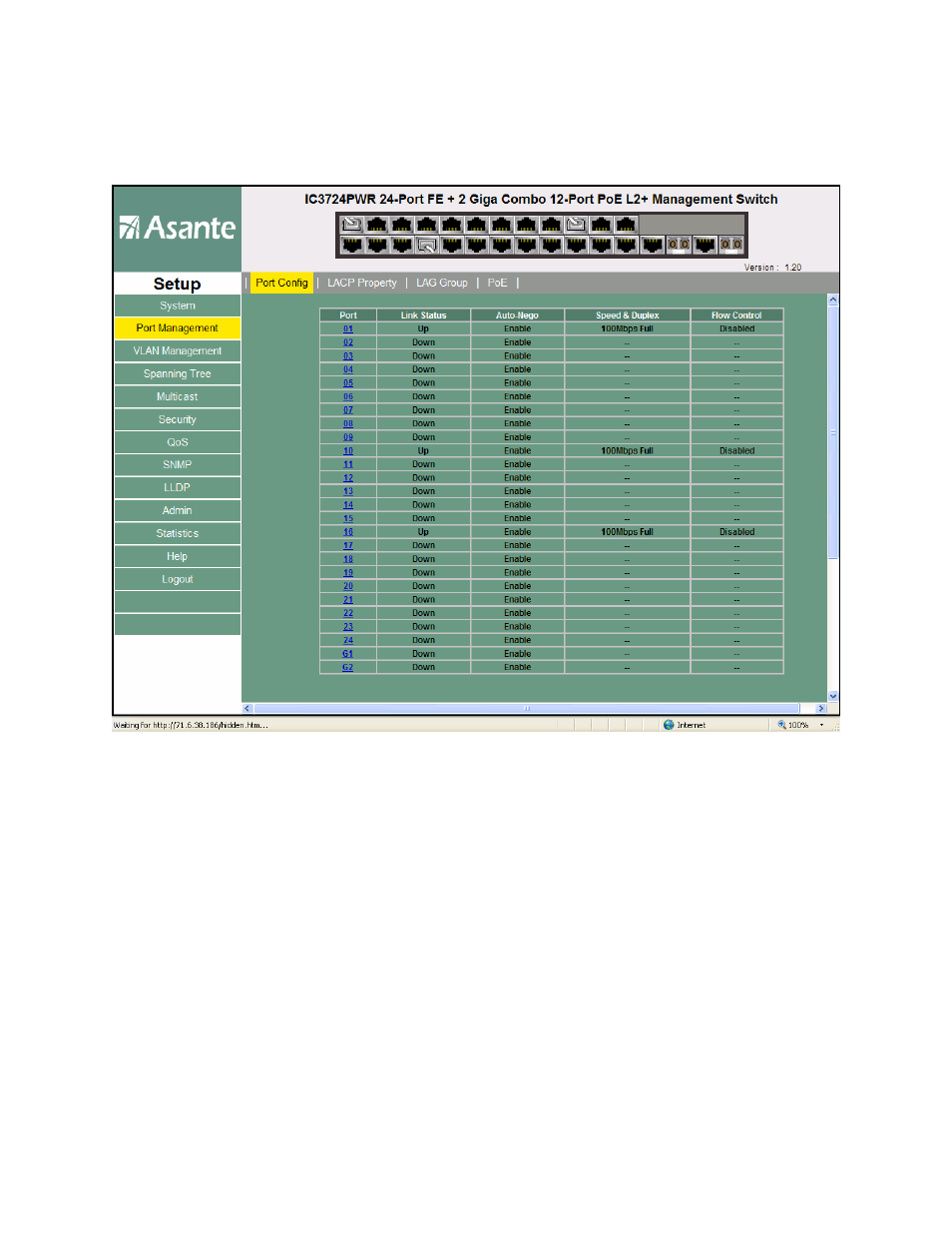Open System in the Setup sidebar
Viewport: 952px width, 1233px height.
(178, 306)
